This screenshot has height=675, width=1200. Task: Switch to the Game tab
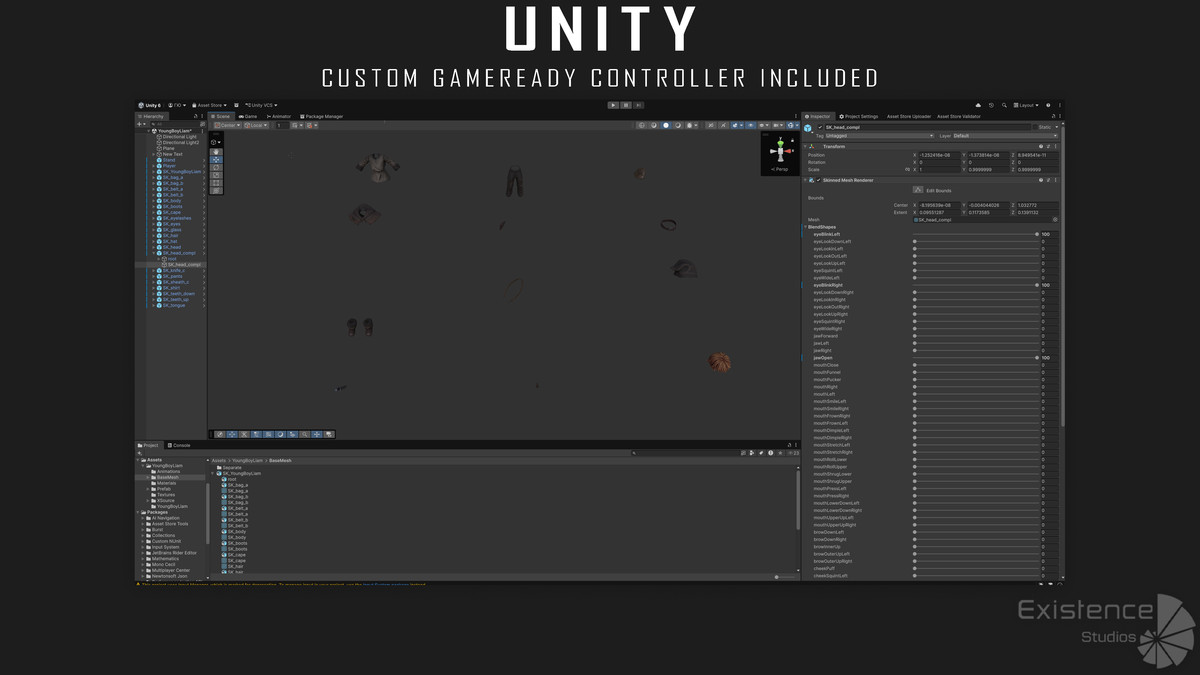(x=248, y=116)
